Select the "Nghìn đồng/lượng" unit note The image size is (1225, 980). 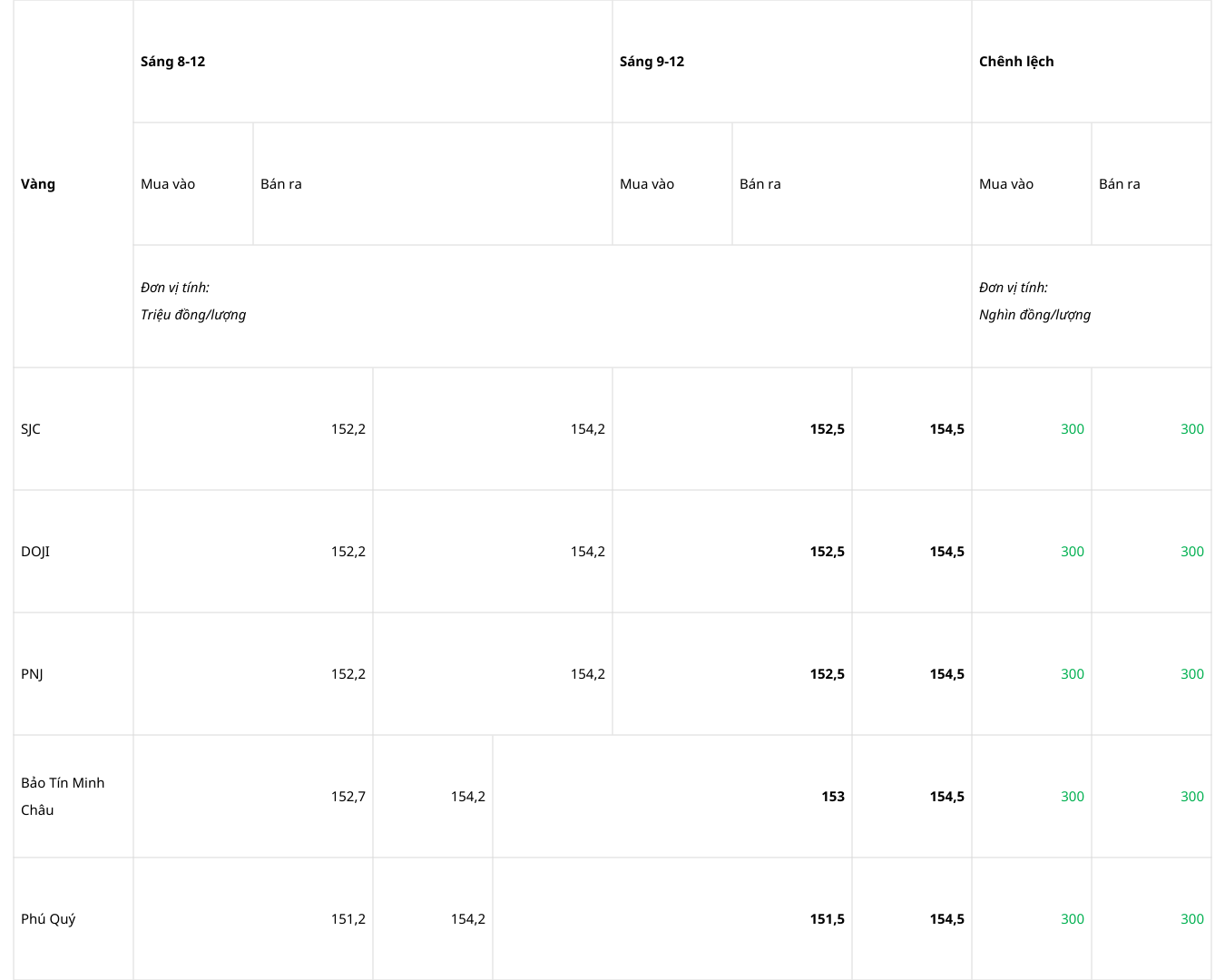(1034, 315)
